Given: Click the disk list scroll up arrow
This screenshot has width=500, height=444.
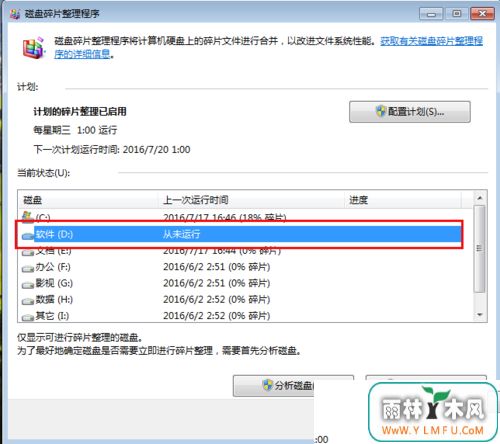Looking at the screenshot, I should (x=480, y=198).
